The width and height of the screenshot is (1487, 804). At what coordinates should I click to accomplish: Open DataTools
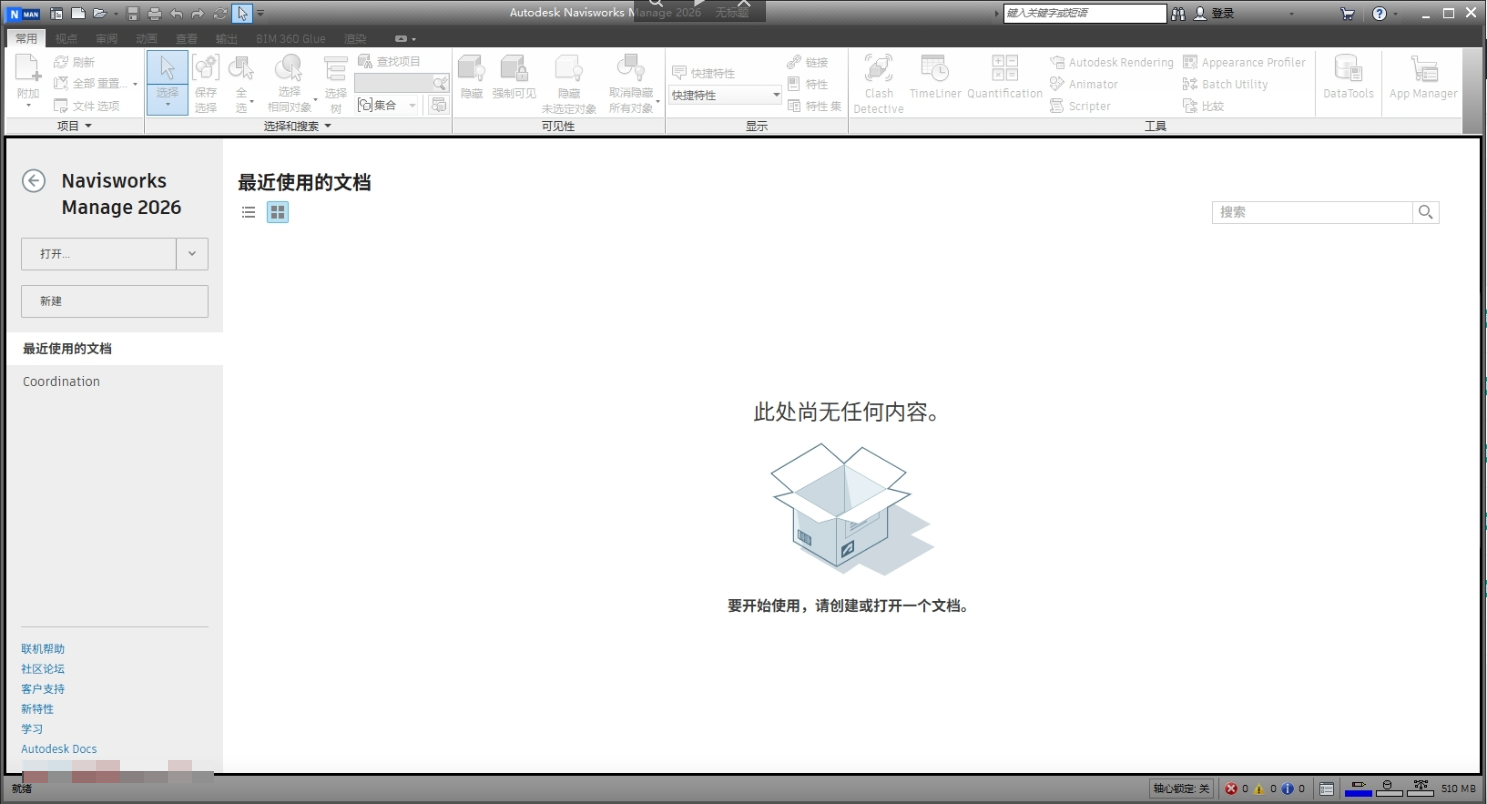click(x=1348, y=77)
